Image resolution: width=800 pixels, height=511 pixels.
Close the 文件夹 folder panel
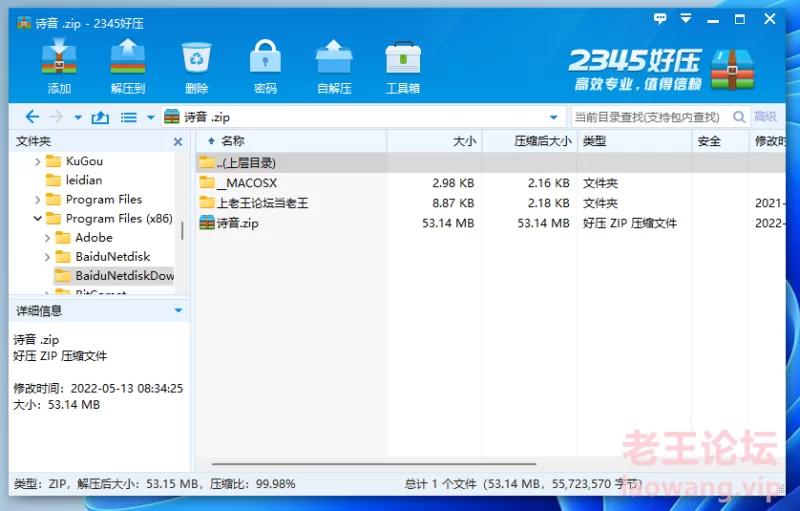click(178, 142)
